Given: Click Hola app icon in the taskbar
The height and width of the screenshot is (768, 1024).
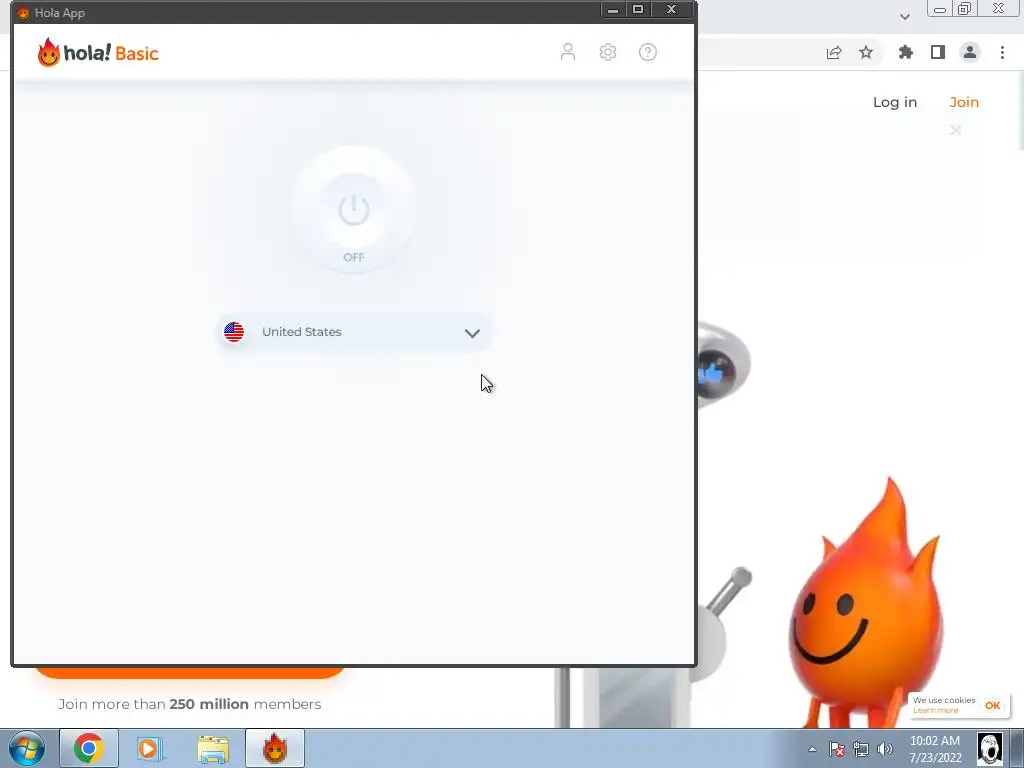Looking at the screenshot, I should pos(275,748).
